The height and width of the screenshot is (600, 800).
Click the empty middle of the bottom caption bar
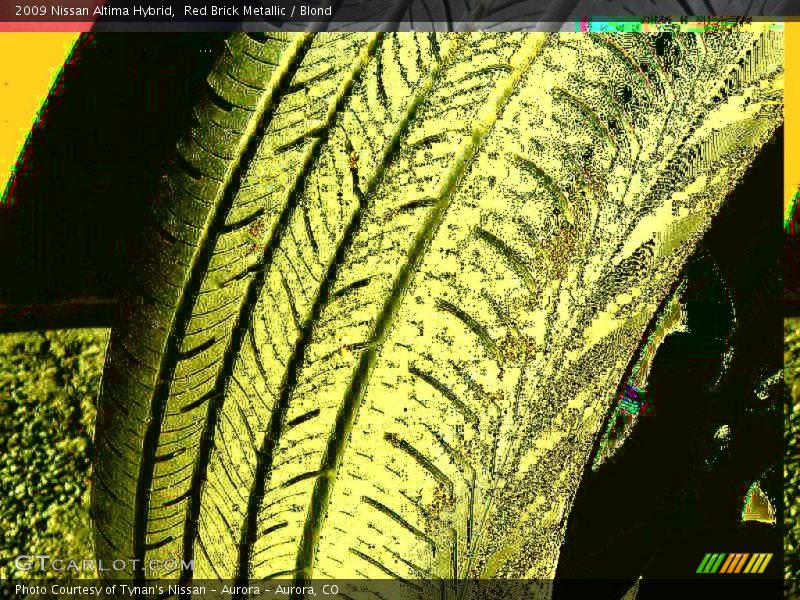(x=520, y=590)
